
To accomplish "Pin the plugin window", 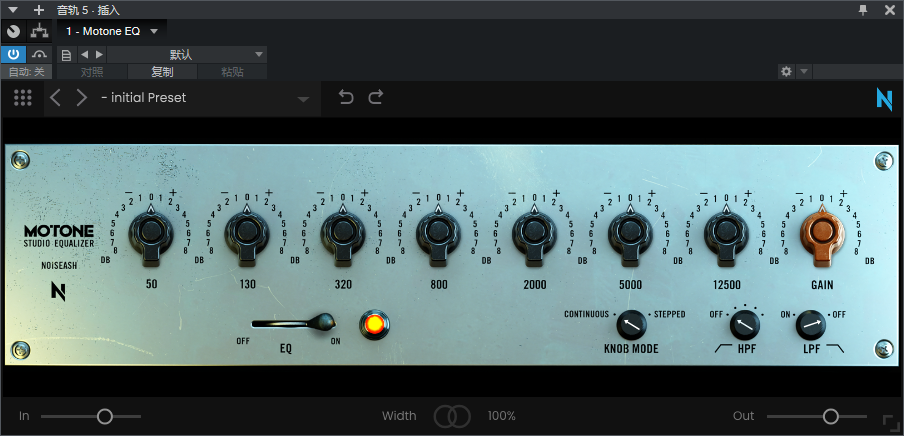I will coord(863,10).
